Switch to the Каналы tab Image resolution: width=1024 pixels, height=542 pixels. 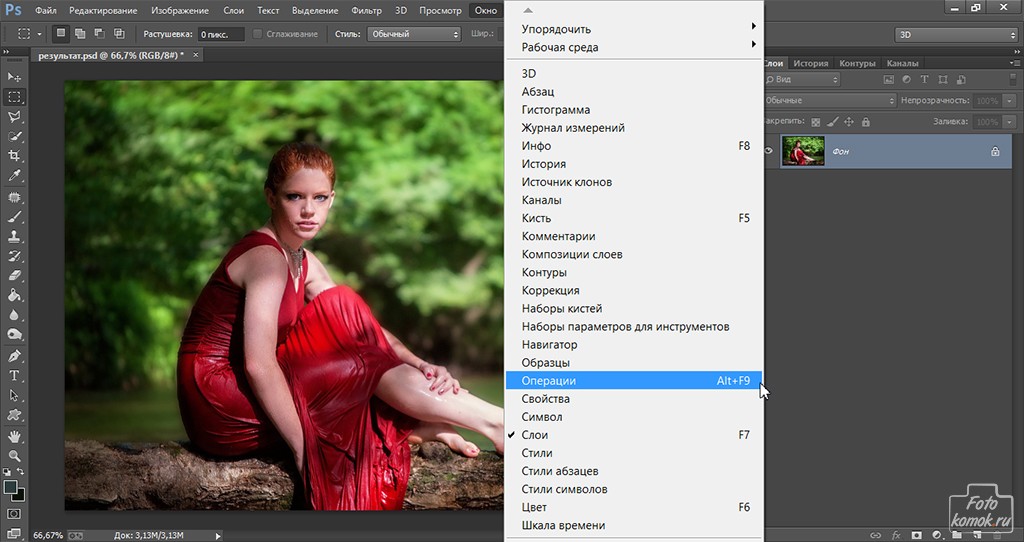coord(902,63)
